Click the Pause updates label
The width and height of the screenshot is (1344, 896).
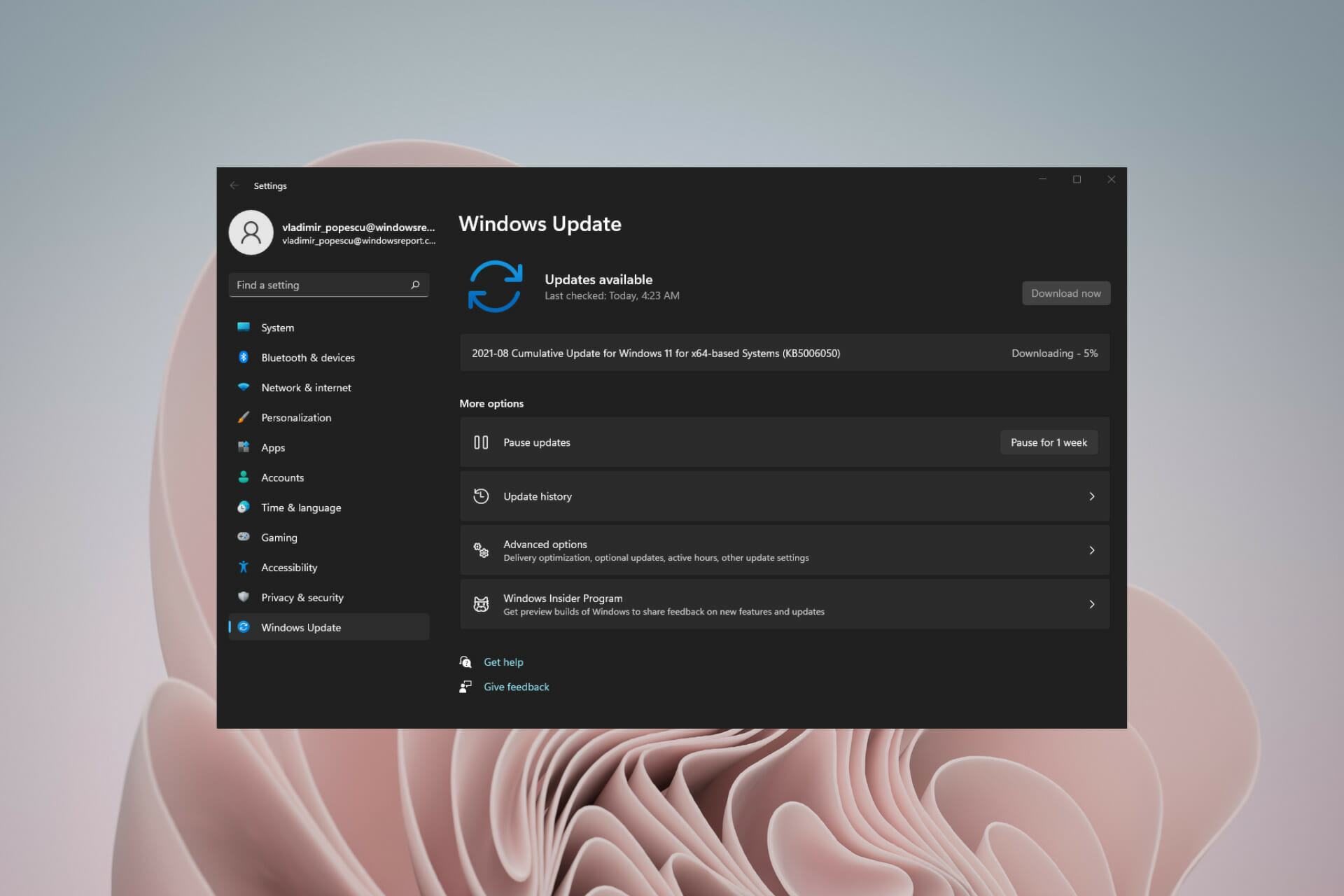click(537, 442)
